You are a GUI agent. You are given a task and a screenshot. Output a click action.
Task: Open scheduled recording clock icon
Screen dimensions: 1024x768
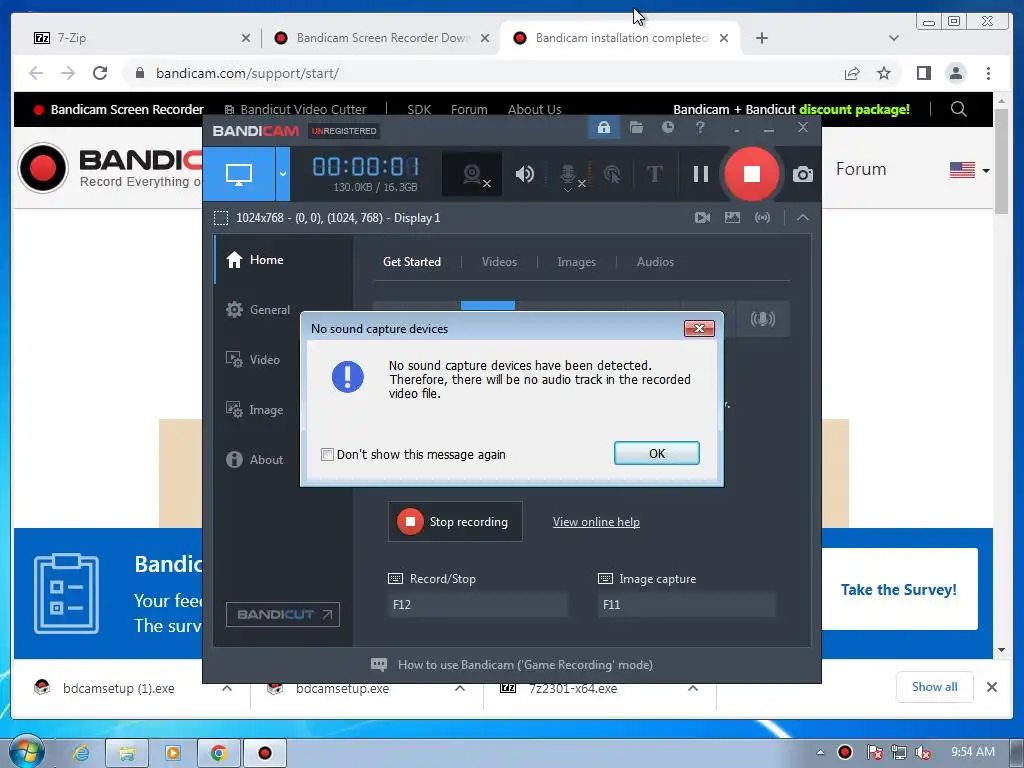tap(667, 127)
